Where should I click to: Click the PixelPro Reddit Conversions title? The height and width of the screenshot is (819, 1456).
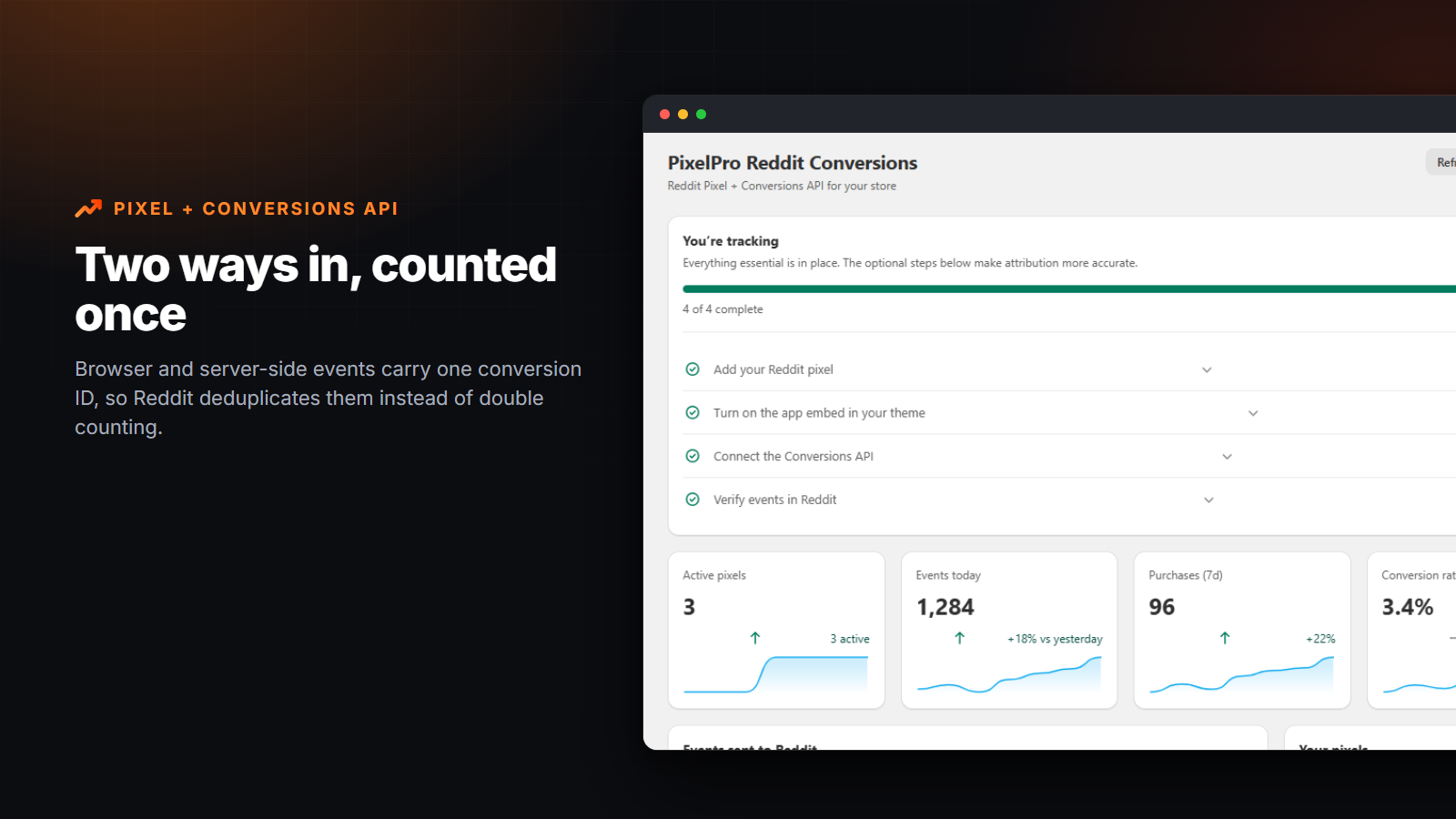point(793,163)
